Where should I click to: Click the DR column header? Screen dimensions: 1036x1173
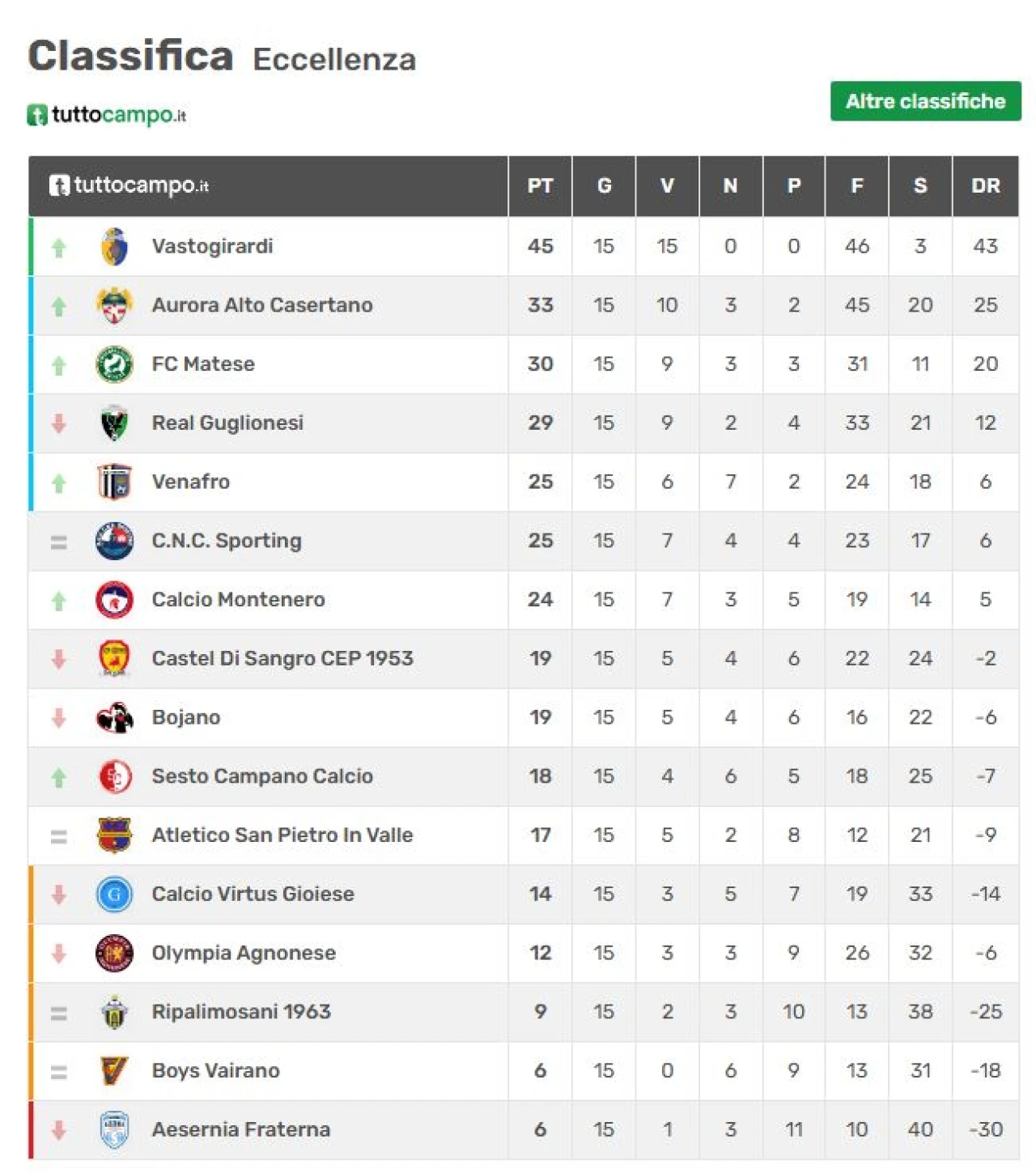coord(985,186)
